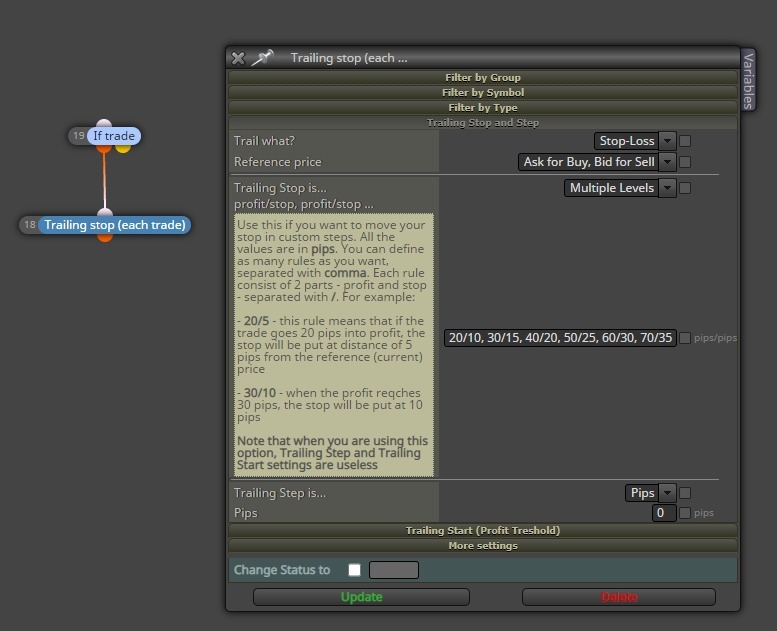
Task: Open the Multiple Levels dropdown
Action: [620, 188]
